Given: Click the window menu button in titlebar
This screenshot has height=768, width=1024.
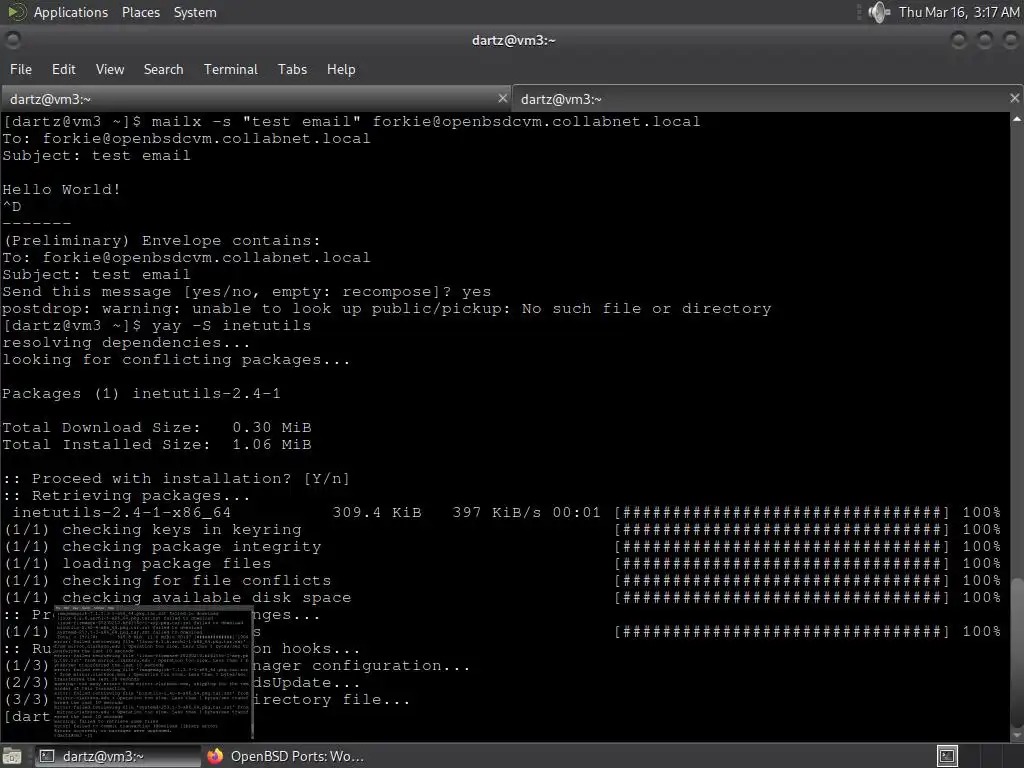Looking at the screenshot, I should click(13, 40).
